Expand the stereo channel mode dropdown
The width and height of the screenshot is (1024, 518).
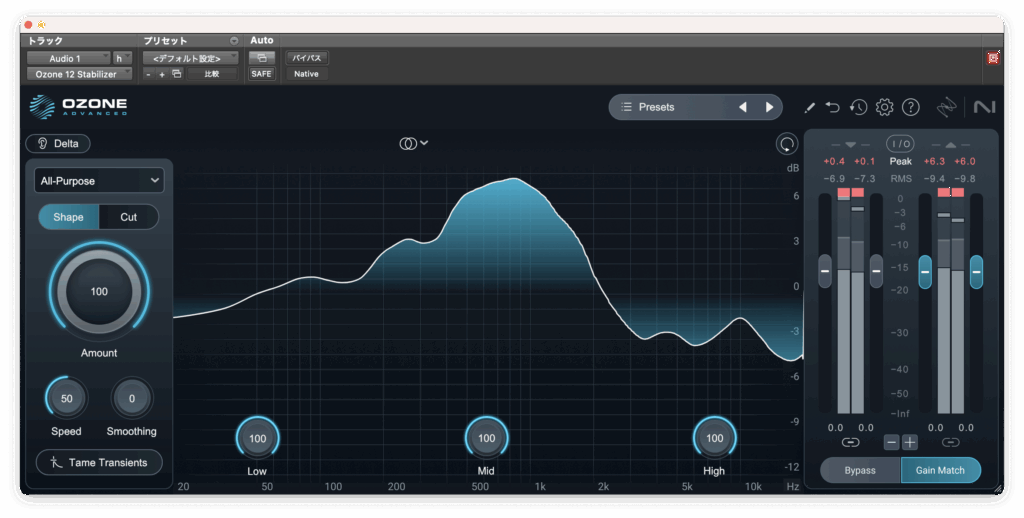click(414, 143)
